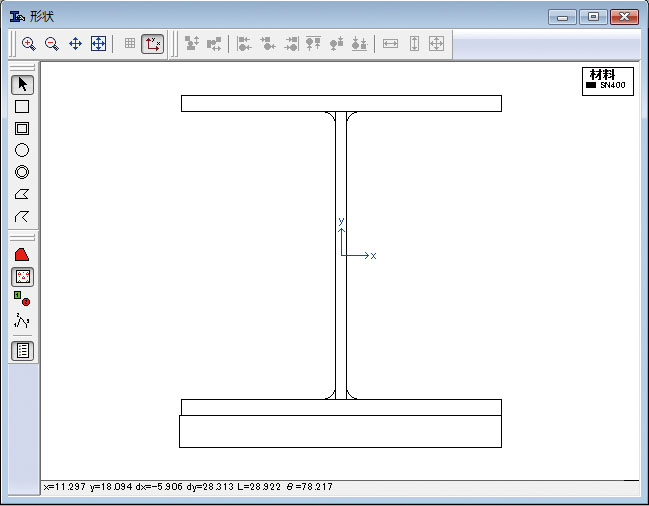Click the red filled shape icon
The width and height of the screenshot is (649, 506).
(22, 255)
